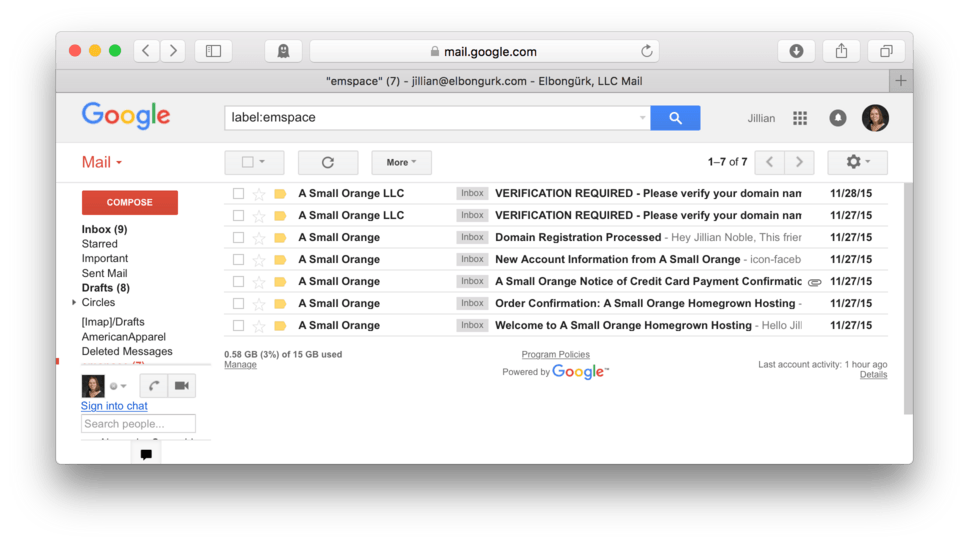Start a phone call in chat

coord(154,386)
